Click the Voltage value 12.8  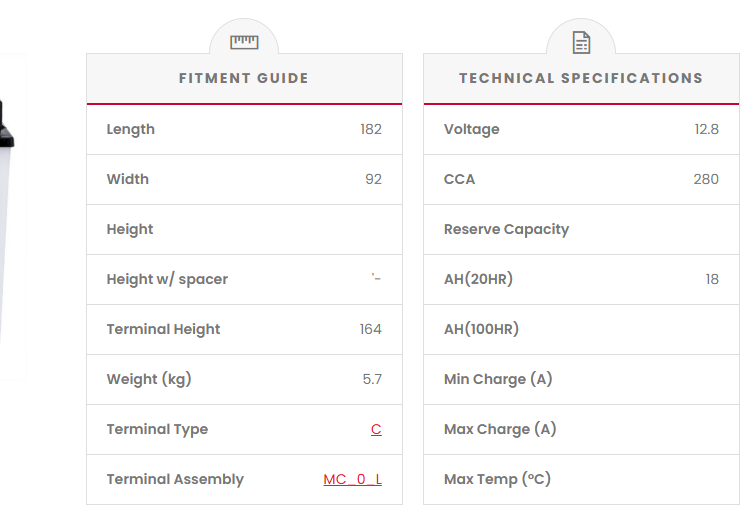[706, 129]
